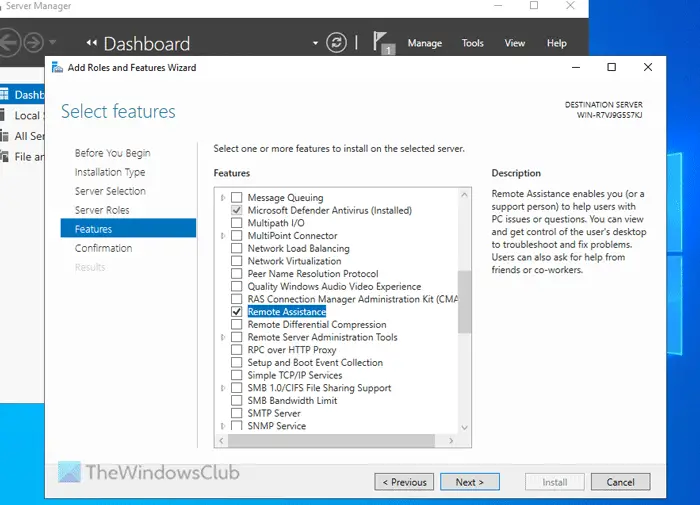Go to Installation Type step
Screen dimensions: 700x505
click(x=110, y=172)
